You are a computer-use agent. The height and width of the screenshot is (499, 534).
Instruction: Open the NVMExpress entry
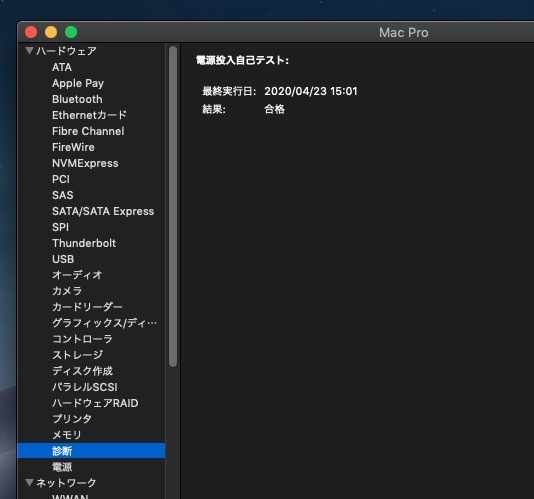[85, 163]
